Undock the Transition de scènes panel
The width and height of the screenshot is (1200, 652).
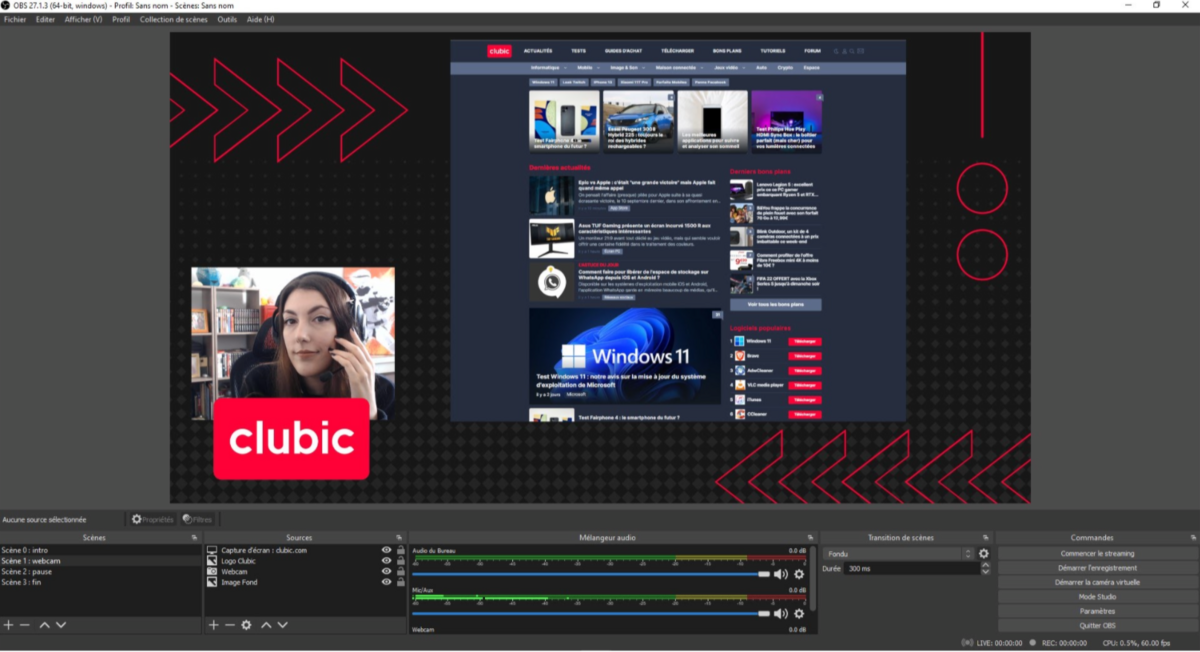987,538
